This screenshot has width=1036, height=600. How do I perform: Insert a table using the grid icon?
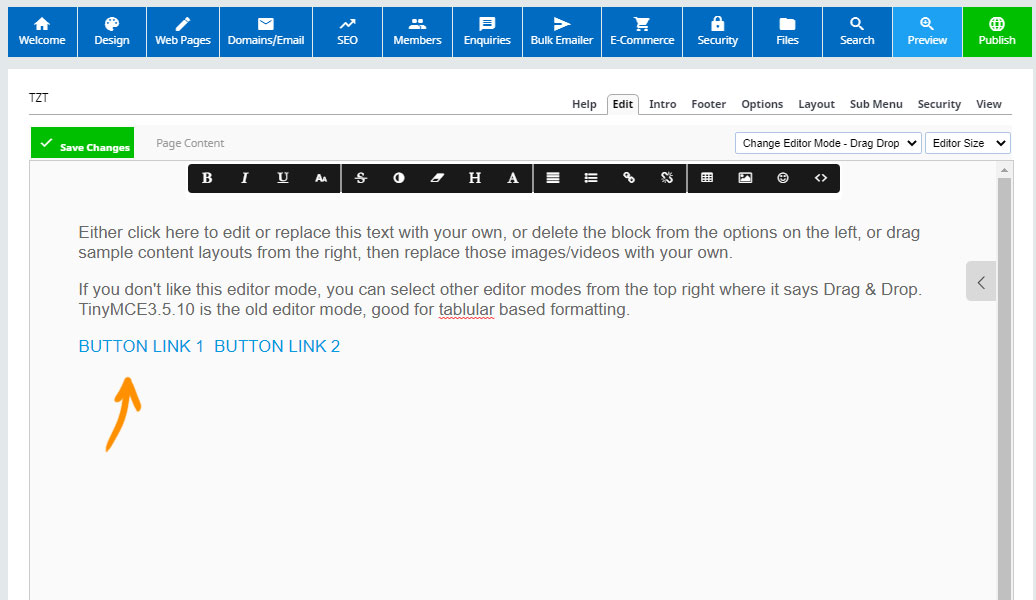(x=707, y=178)
